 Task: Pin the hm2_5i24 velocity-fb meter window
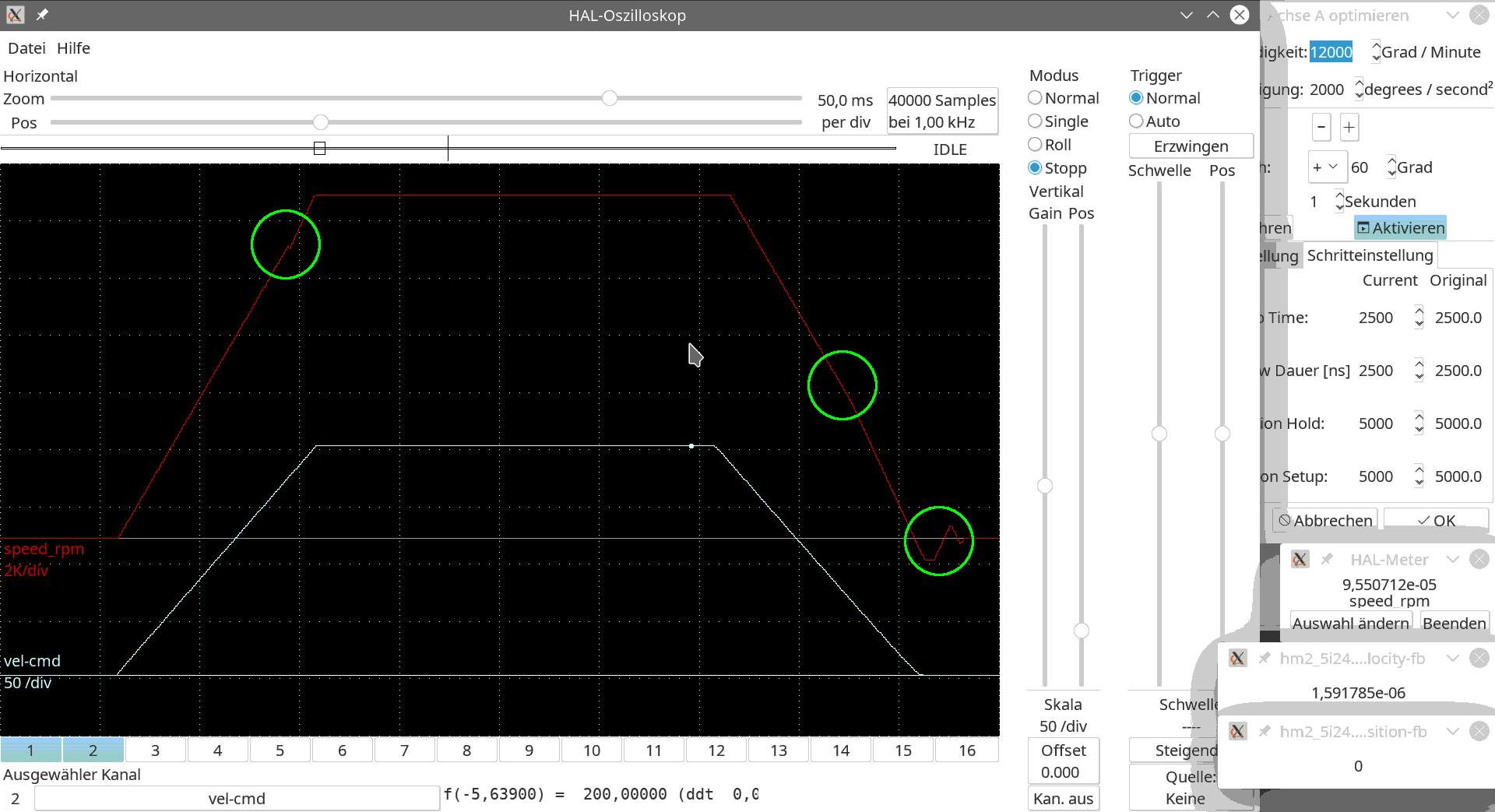1265,658
